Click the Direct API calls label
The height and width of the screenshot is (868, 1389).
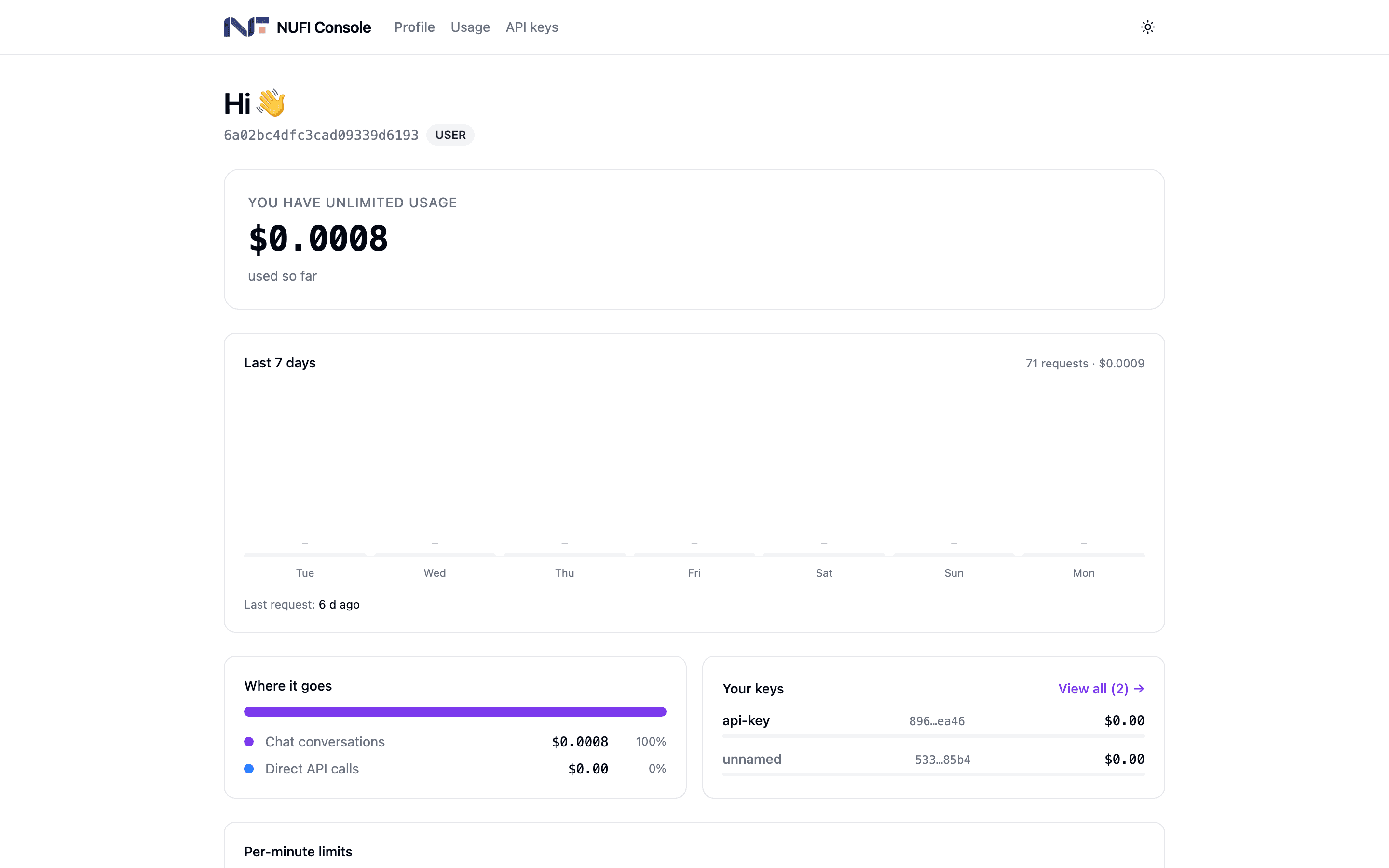click(312, 769)
